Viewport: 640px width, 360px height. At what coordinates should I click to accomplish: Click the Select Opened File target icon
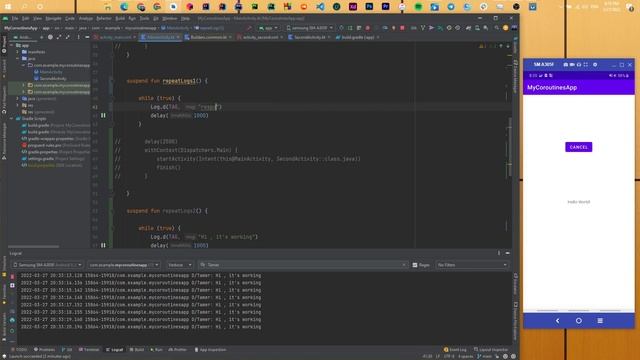[x=50, y=37]
